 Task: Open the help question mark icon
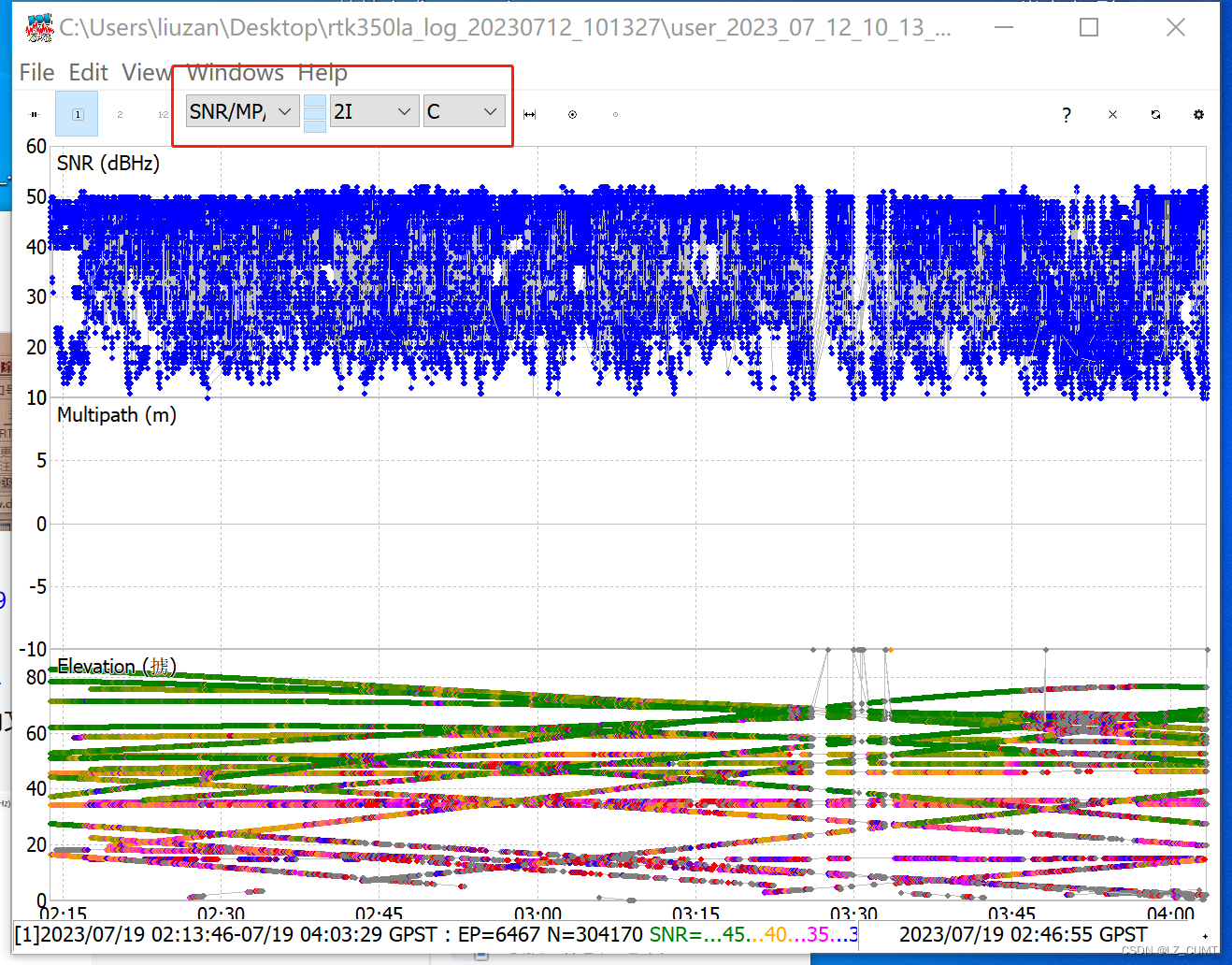(1067, 115)
